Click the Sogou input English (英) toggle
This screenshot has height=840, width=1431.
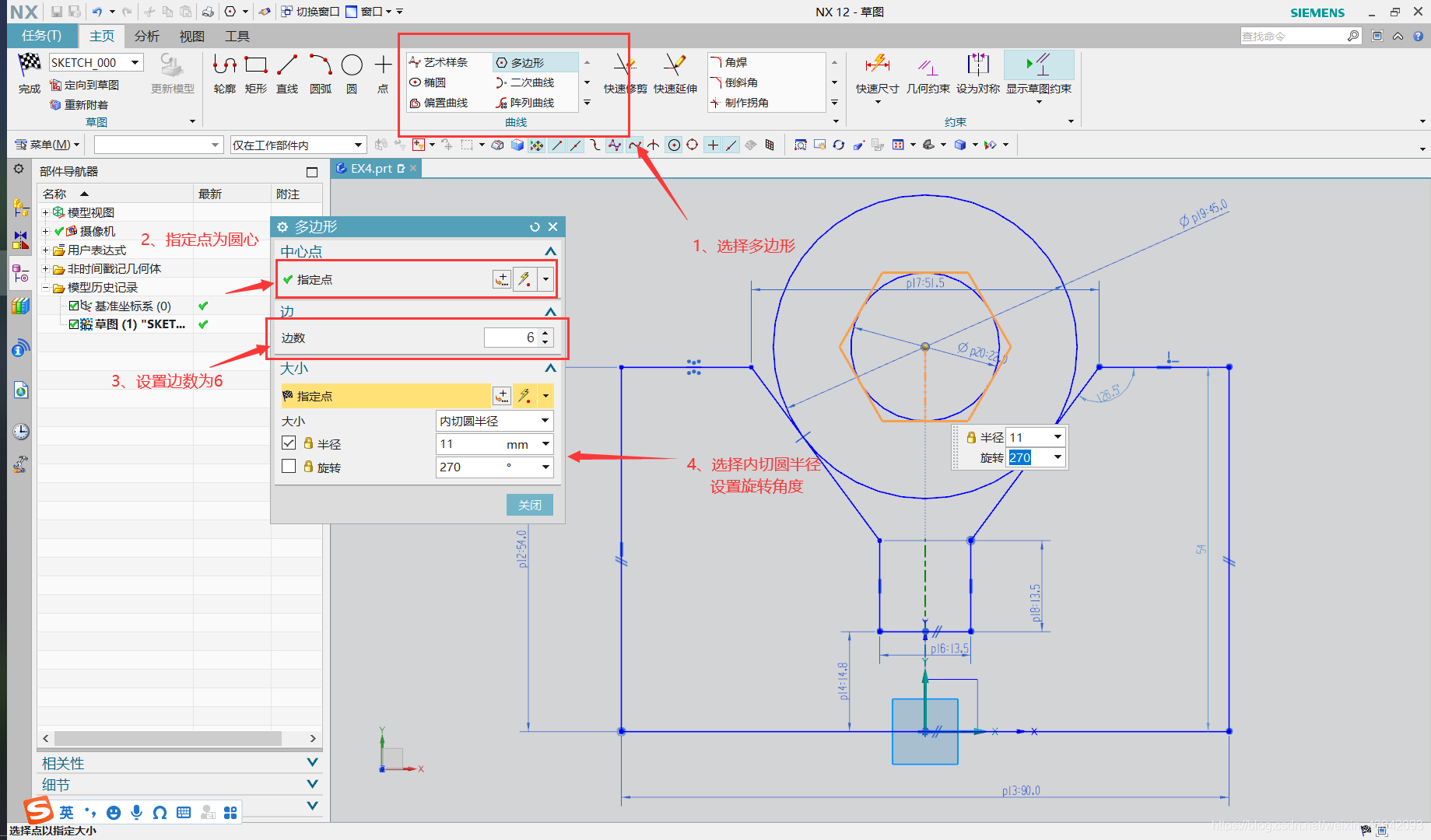[67, 812]
